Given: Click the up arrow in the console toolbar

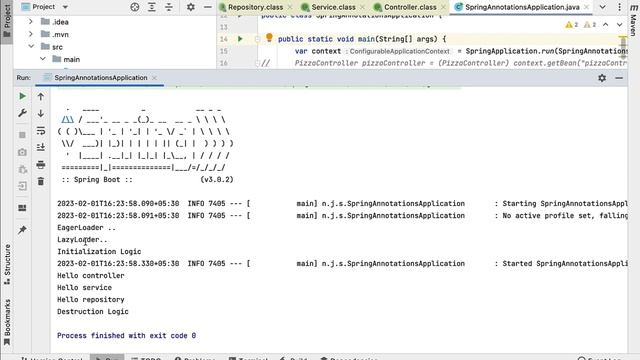Looking at the screenshot, I should tap(41, 96).
